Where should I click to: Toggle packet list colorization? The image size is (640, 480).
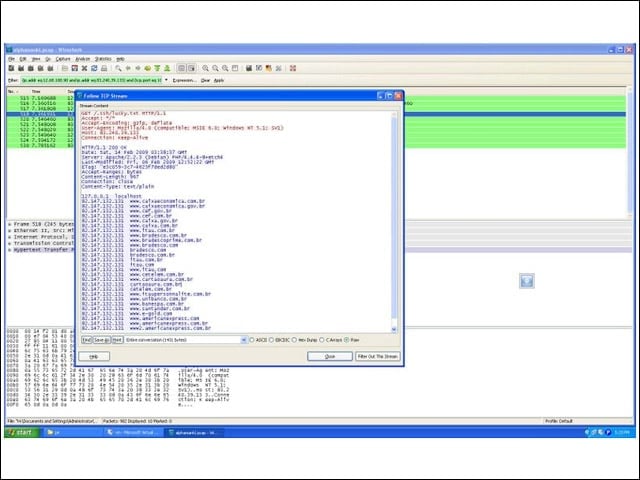point(181,68)
